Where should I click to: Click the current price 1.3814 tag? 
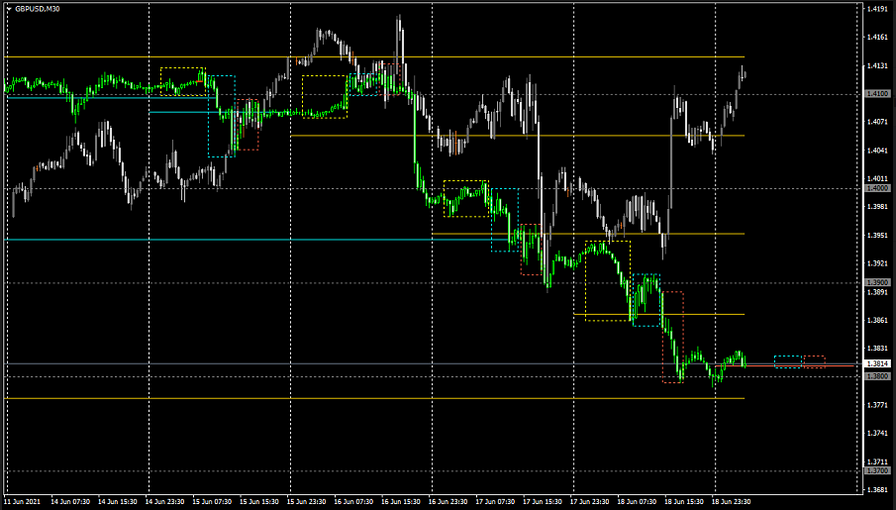click(878, 363)
